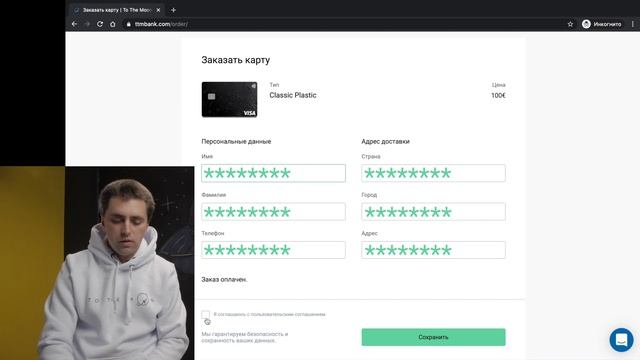Click the green 'Сохранить' button
The height and width of the screenshot is (360, 640).
point(433,337)
